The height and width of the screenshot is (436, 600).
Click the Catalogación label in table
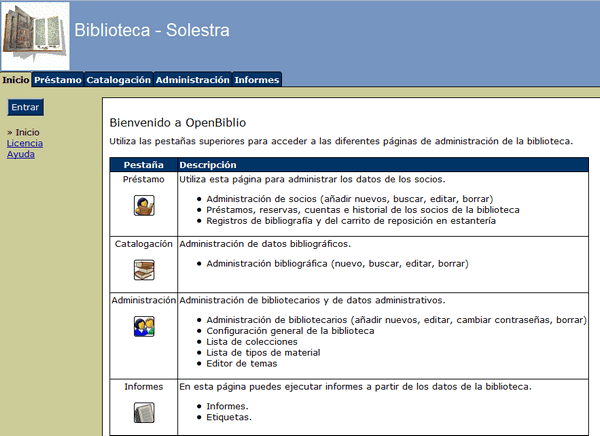click(143, 244)
